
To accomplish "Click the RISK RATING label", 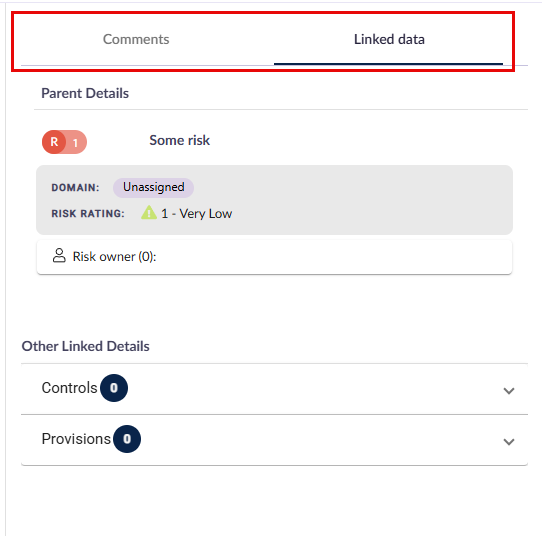I will (88, 214).
